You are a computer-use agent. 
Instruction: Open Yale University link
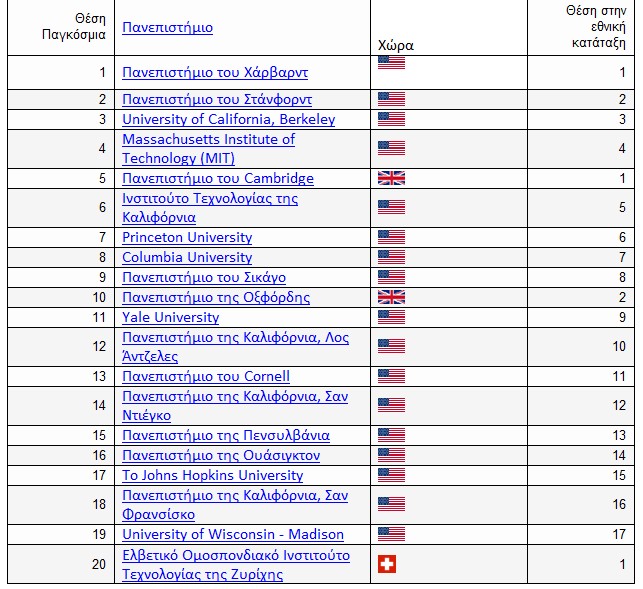pos(171,317)
